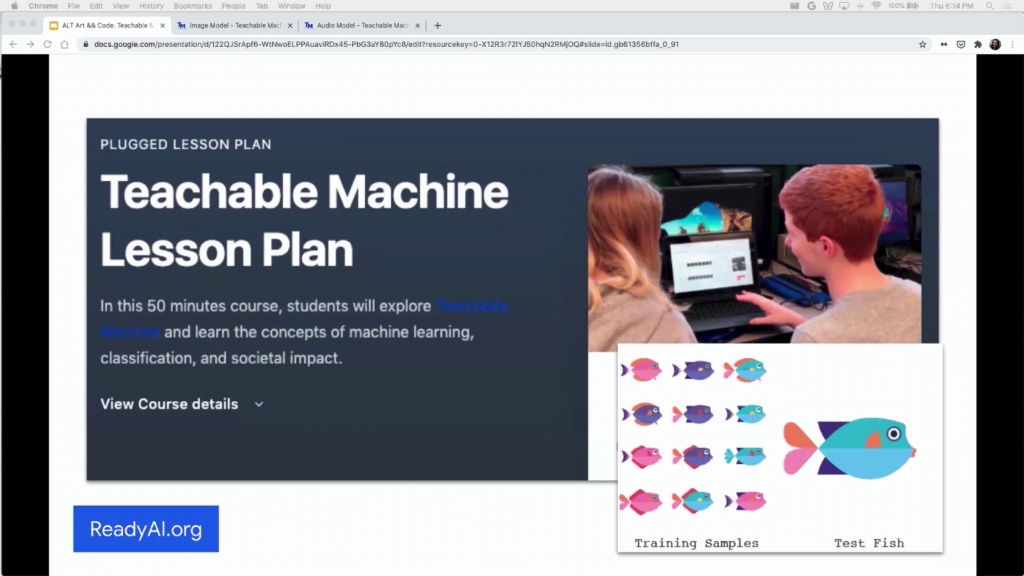Click the menu bar clock showing Thu 6:14 PM
This screenshot has width=1024, height=576.
(x=952, y=6)
